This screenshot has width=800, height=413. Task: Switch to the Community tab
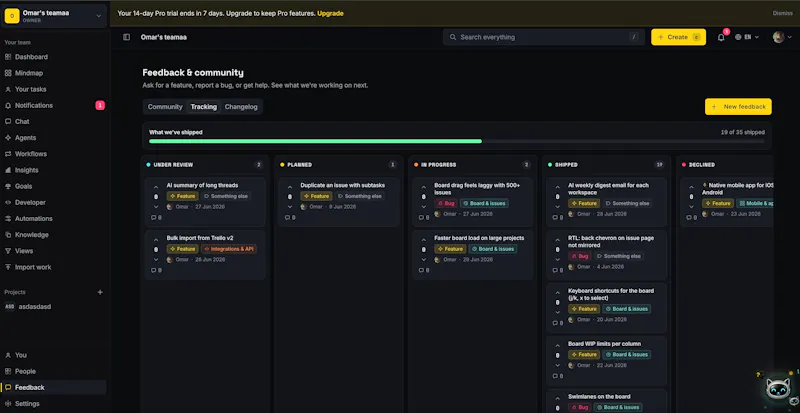pyautogui.click(x=165, y=107)
